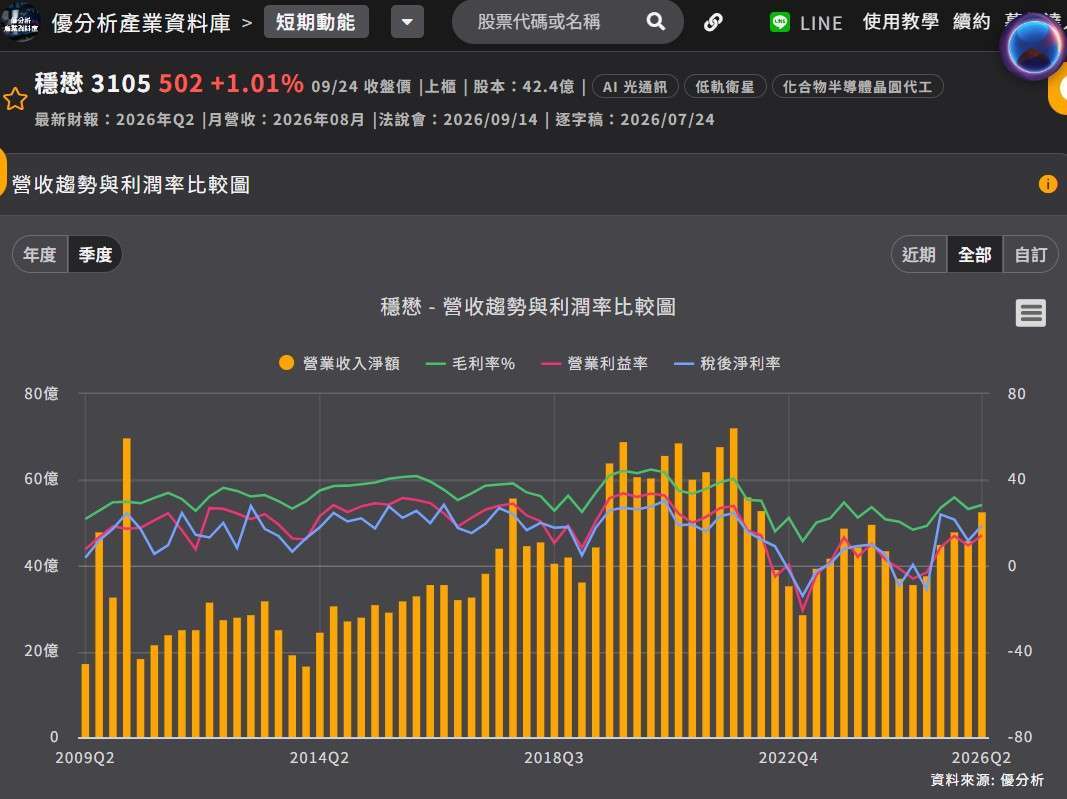The height and width of the screenshot is (799, 1067).
Task: Open the user avatar profile
Action: (x=1032, y=46)
